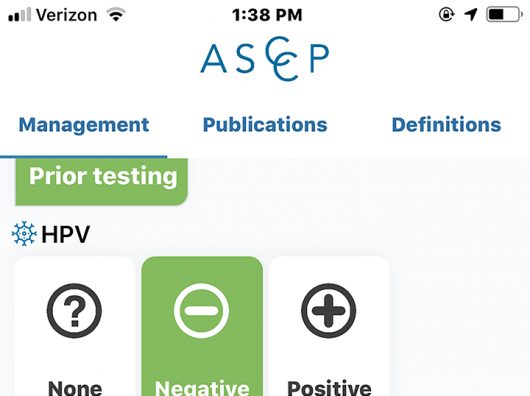Tap the location arrow status icon
530x396 pixels.
pos(471,15)
